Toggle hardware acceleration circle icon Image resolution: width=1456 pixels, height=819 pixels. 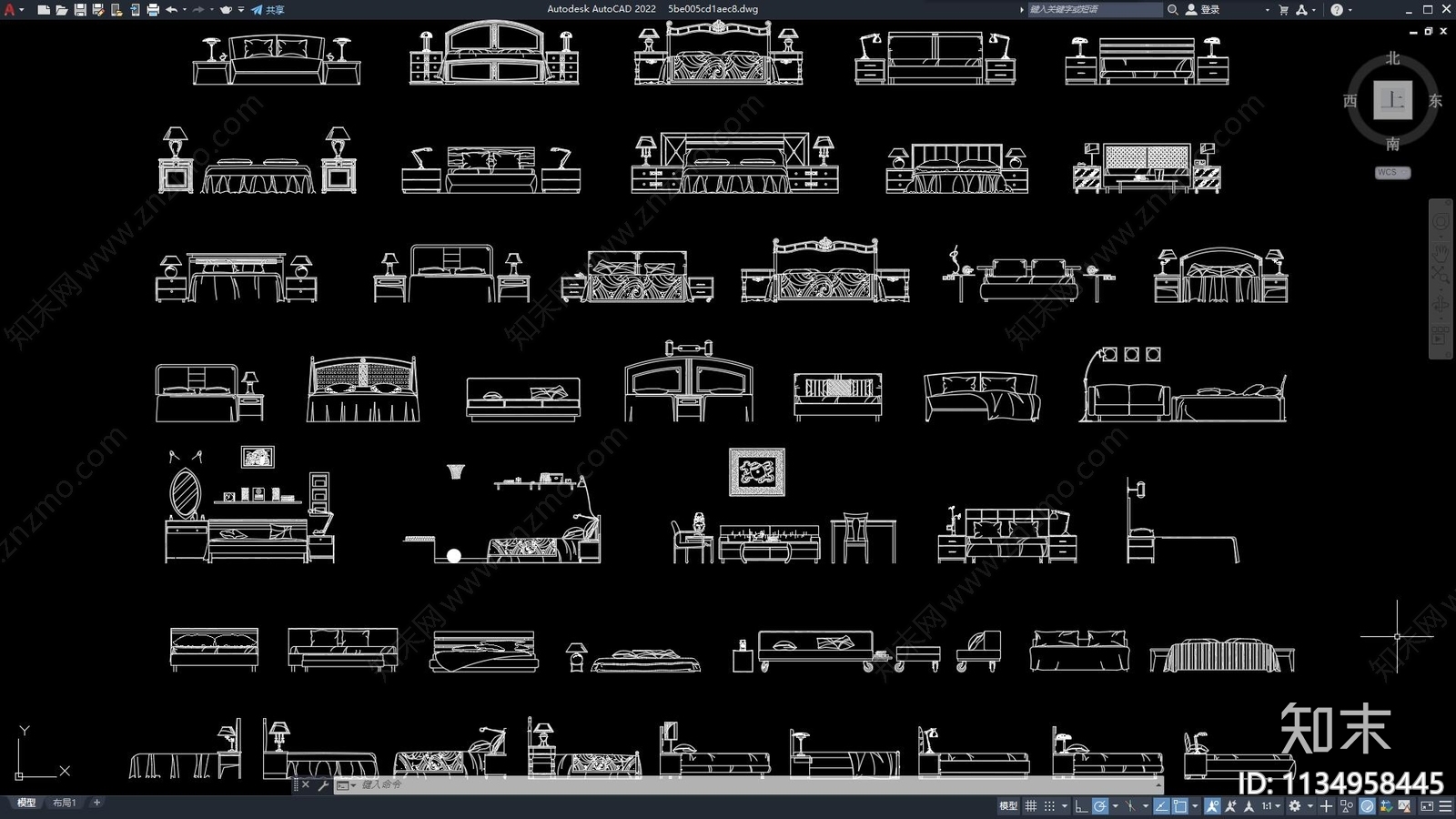(x=1367, y=805)
